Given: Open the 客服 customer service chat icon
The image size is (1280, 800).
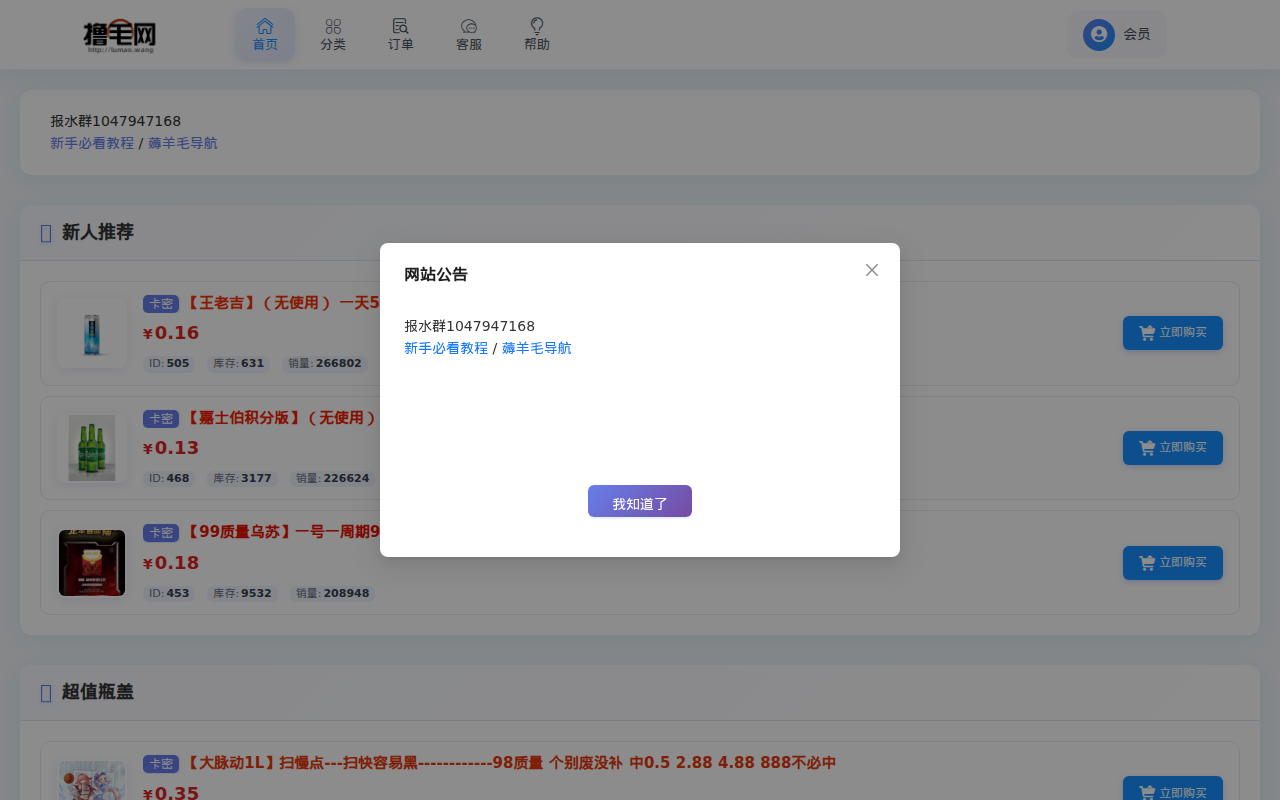Looking at the screenshot, I should coord(468,27).
